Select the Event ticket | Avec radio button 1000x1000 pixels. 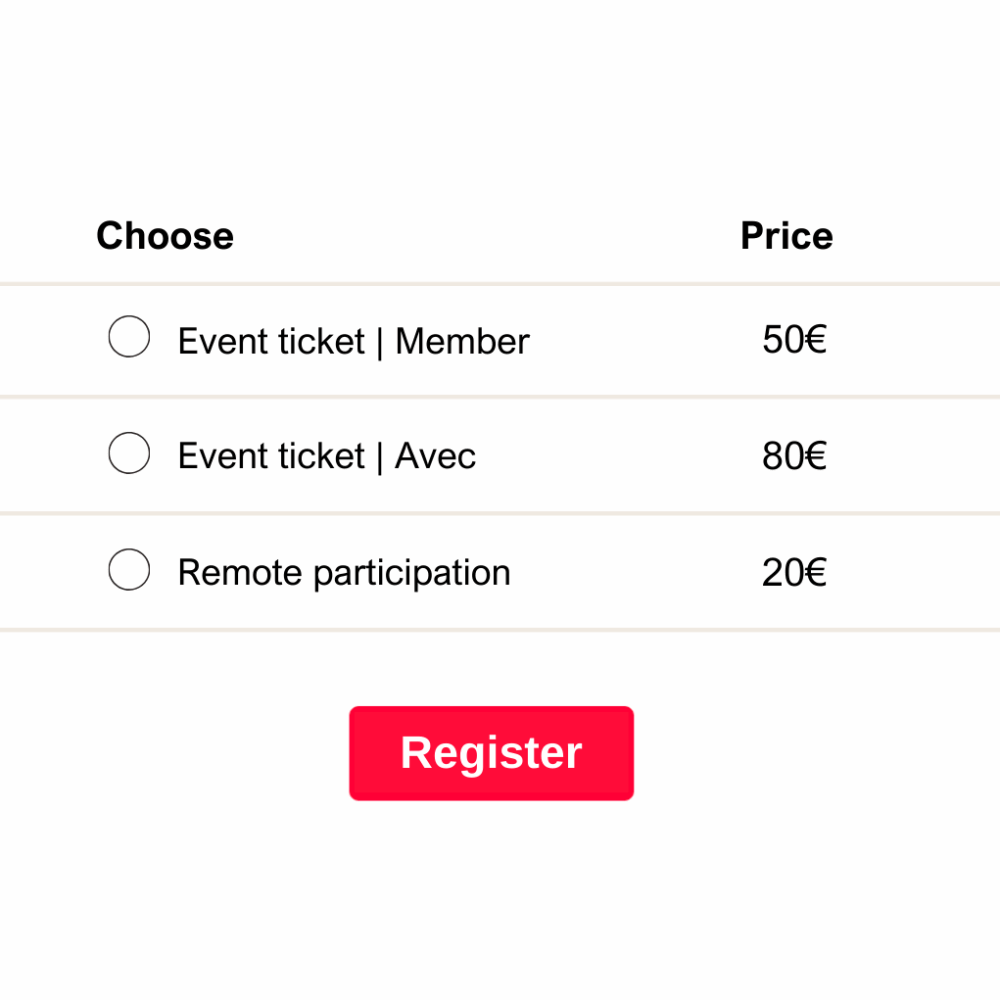[x=127, y=453]
